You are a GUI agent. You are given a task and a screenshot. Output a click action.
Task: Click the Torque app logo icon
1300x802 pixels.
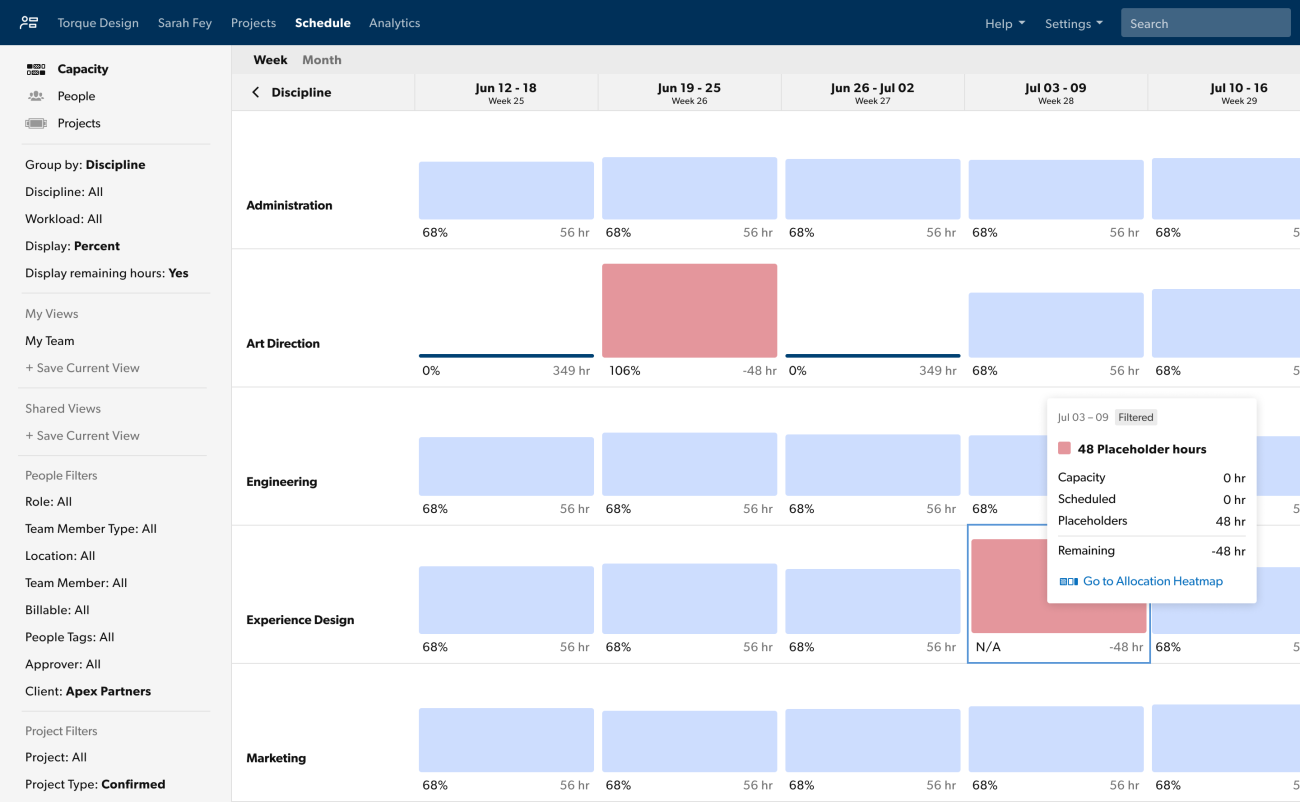[28, 22]
